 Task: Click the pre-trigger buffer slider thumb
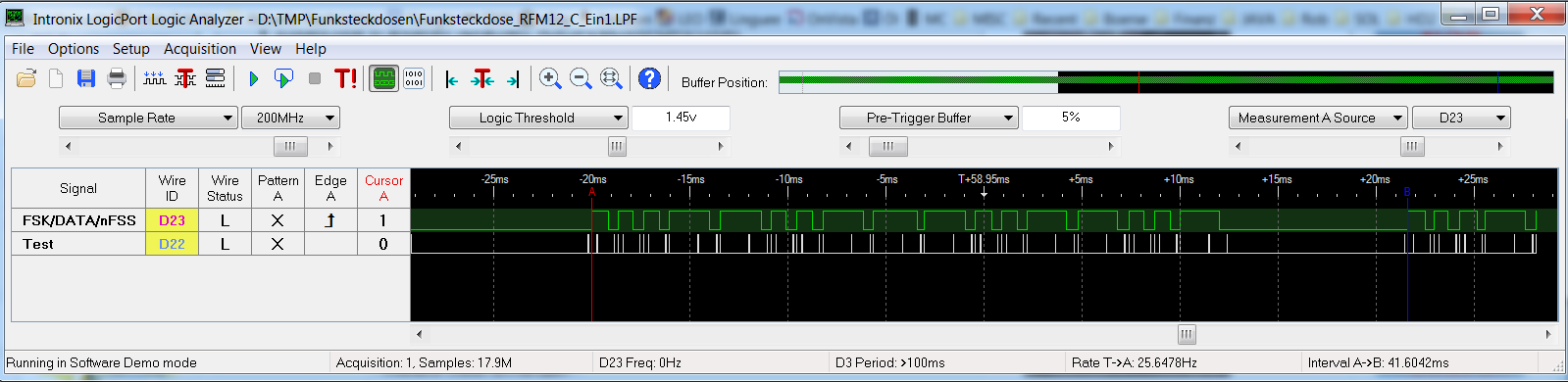tap(888, 146)
